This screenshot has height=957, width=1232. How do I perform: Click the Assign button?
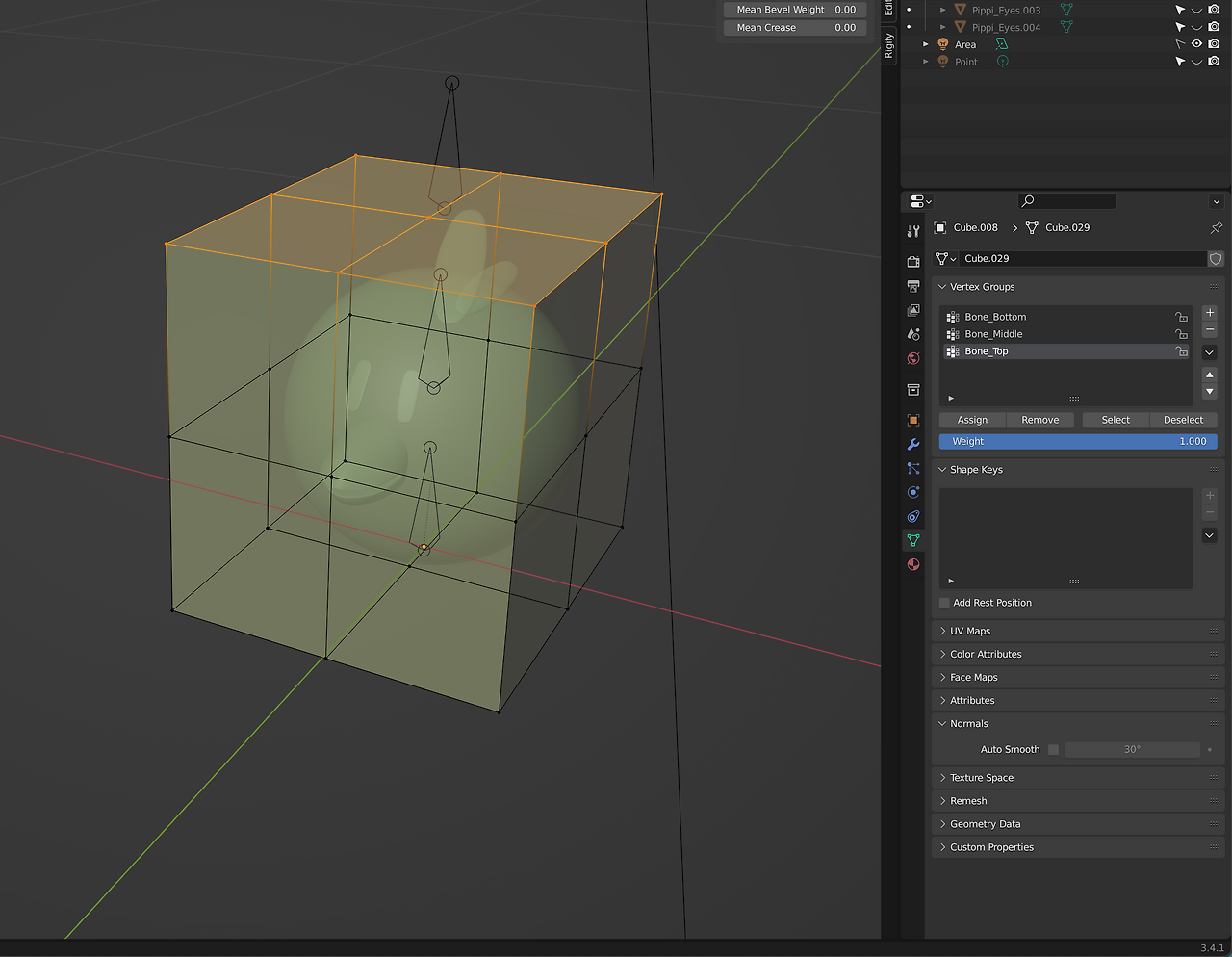(x=972, y=420)
